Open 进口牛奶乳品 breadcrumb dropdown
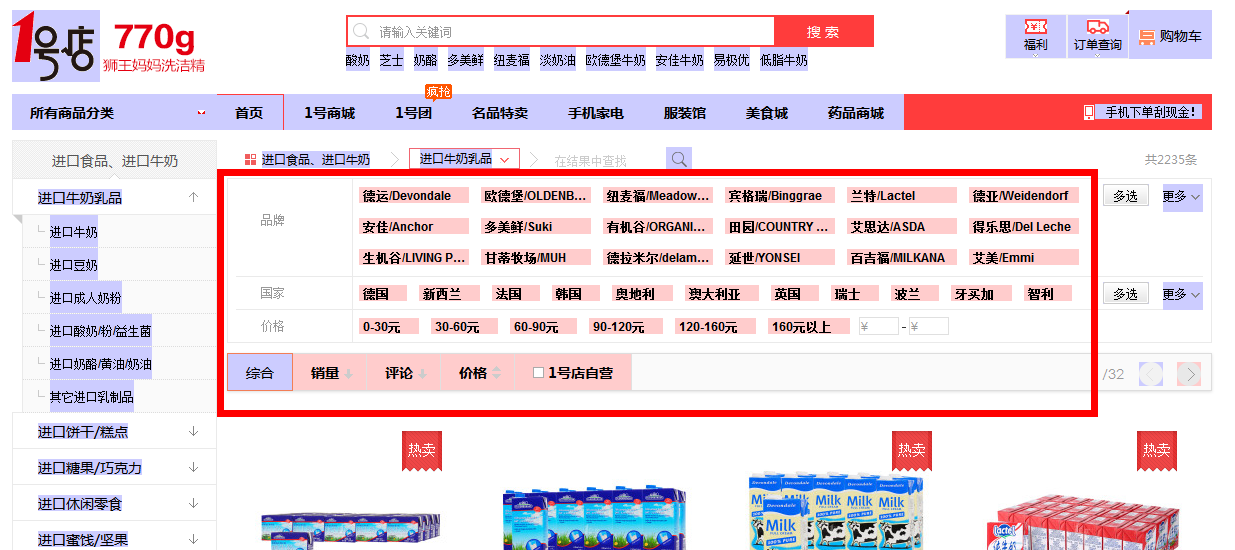The image size is (1235, 550). click(464, 159)
